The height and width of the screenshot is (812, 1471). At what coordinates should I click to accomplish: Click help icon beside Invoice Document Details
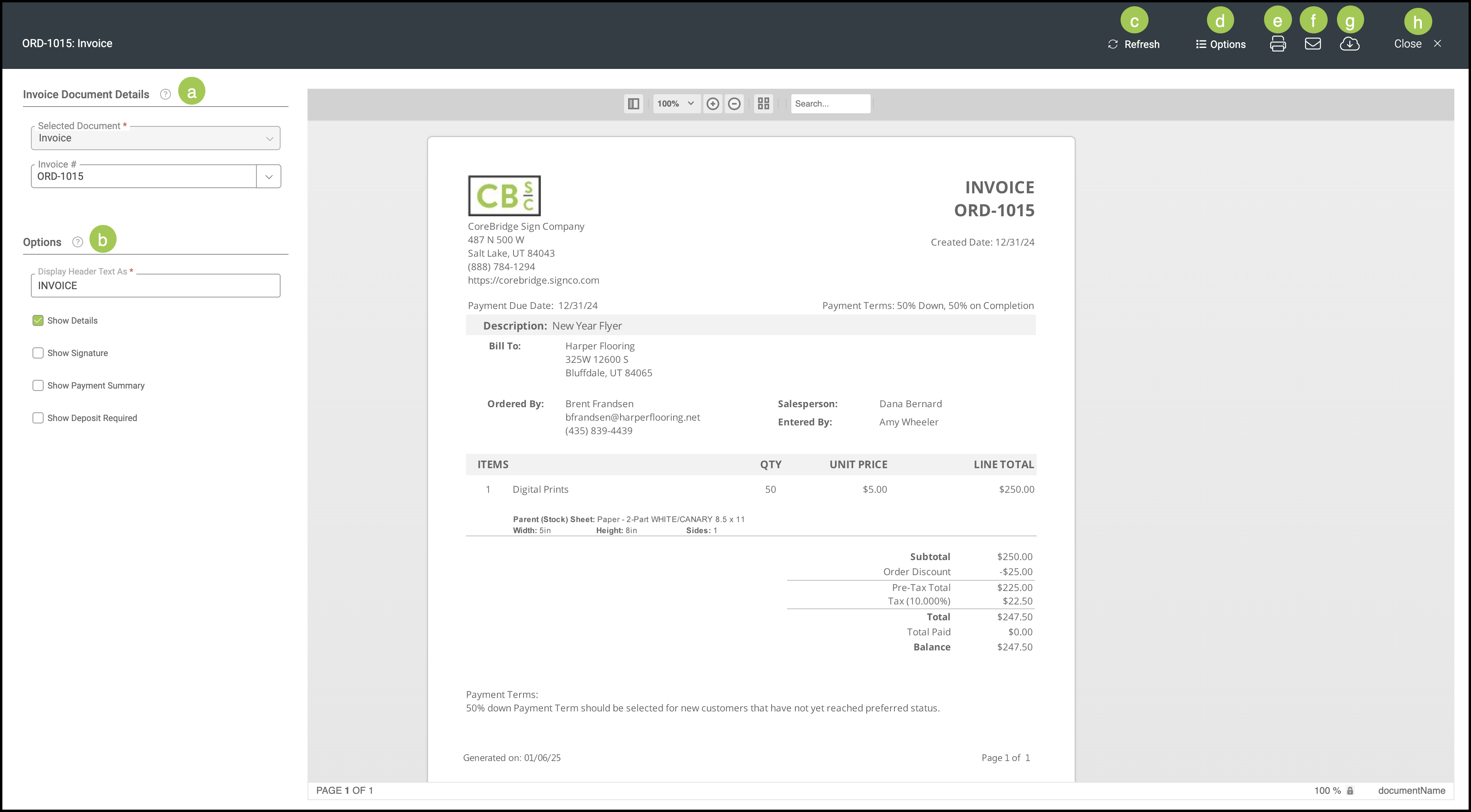coord(165,94)
